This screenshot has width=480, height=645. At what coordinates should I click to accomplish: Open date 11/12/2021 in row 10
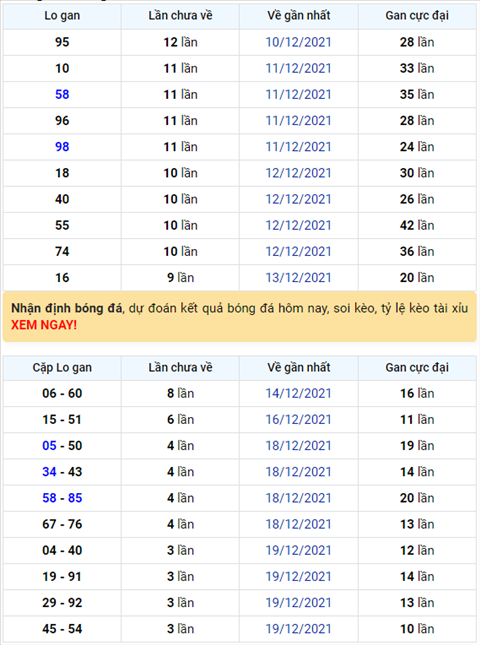[298, 68]
